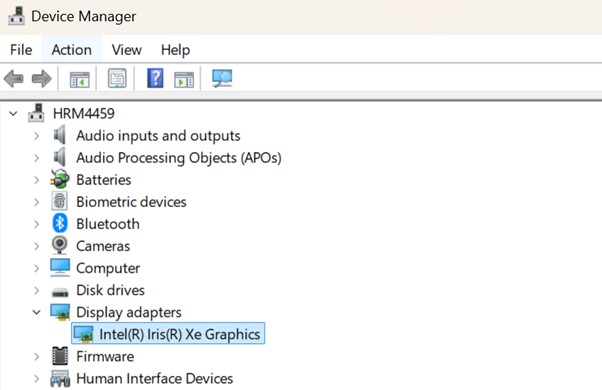Expand the Bluetooth chevron
The width and height of the screenshot is (602, 390).
point(36,224)
